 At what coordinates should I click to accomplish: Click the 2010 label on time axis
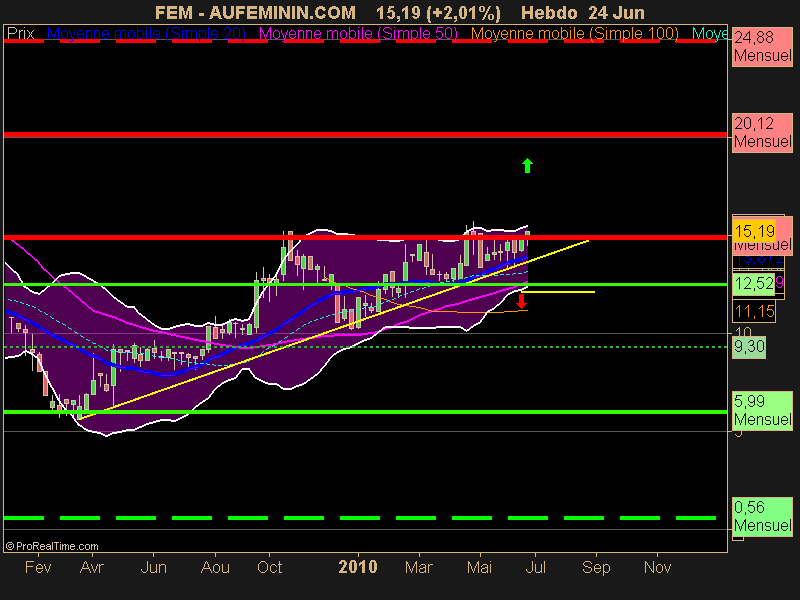coord(358,567)
